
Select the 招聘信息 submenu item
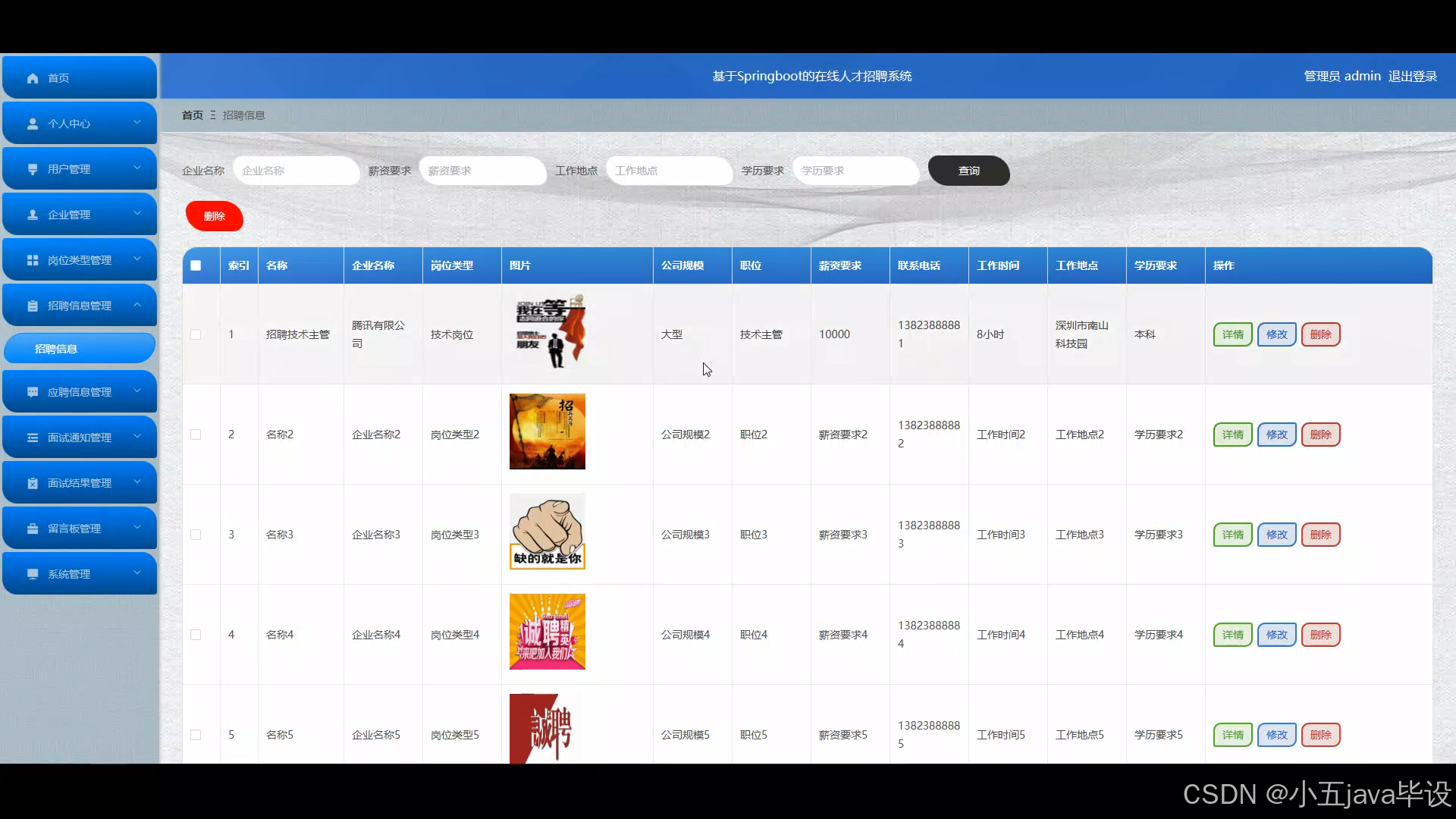79,349
